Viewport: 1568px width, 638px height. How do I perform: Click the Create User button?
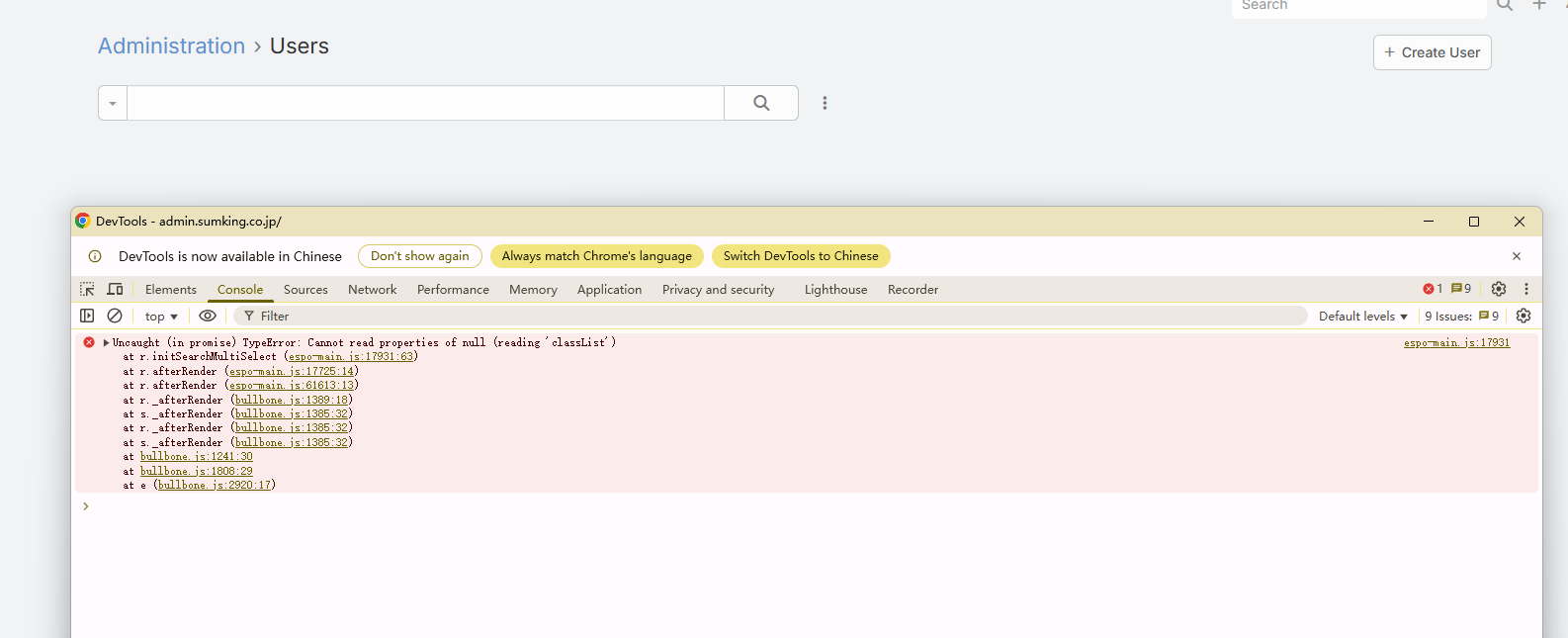click(1432, 52)
